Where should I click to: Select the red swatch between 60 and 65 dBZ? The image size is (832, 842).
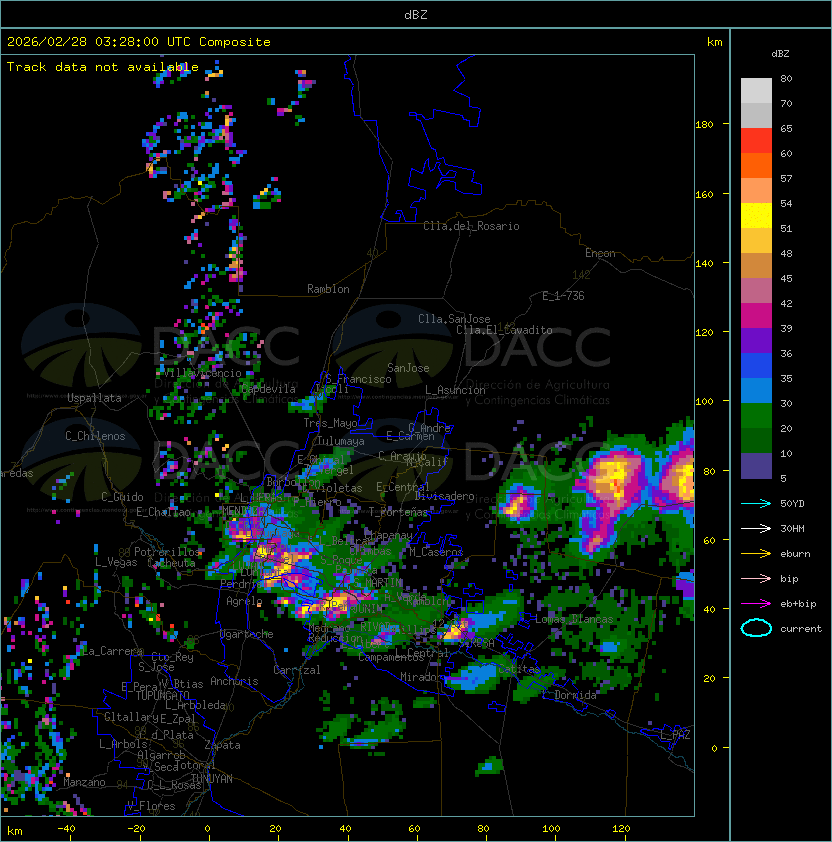pos(756,141)
